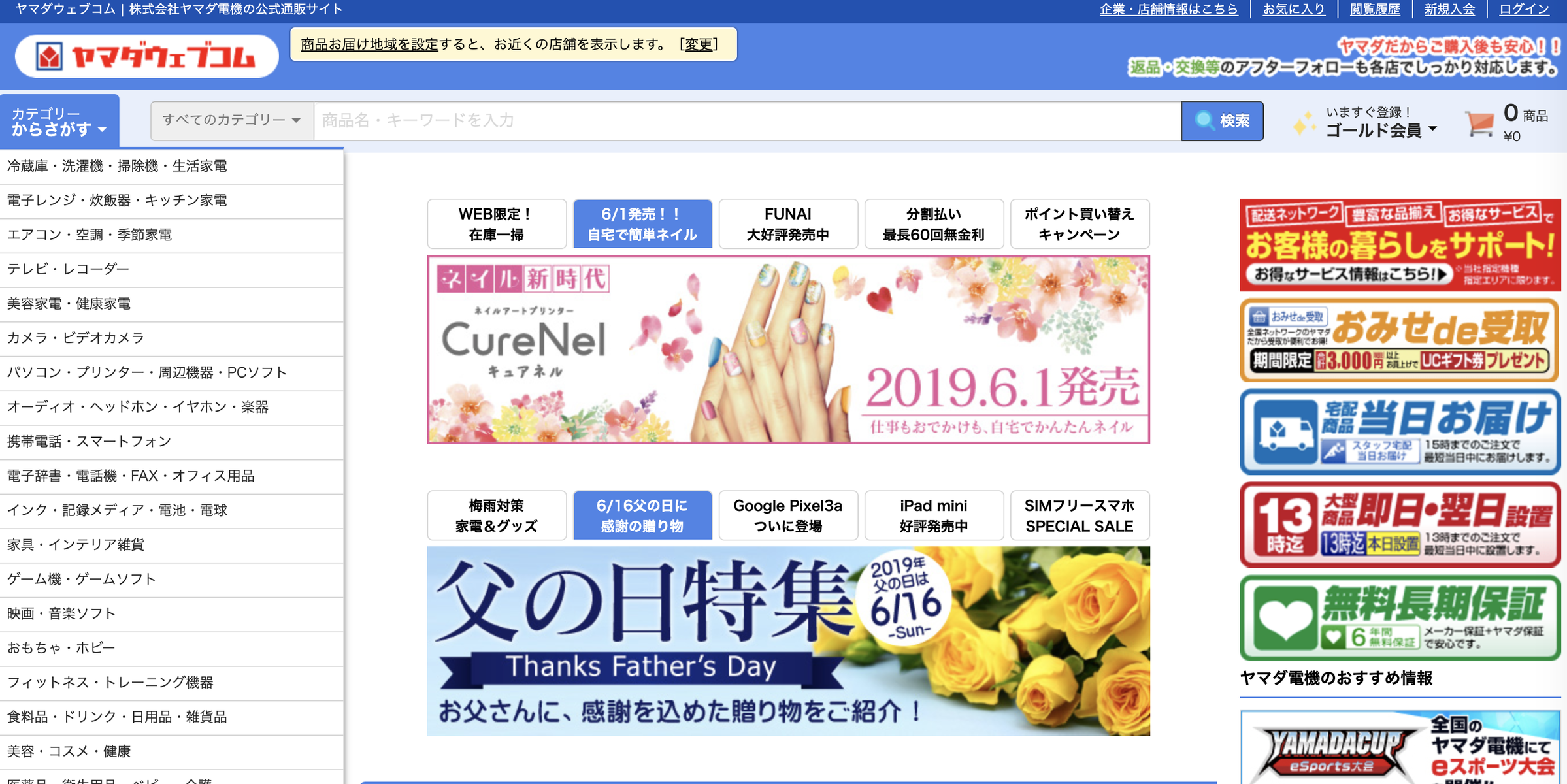The height and width of the screenshot is (784, 1567).
Task: Click the ログイン link
Action: (1524, 9)
